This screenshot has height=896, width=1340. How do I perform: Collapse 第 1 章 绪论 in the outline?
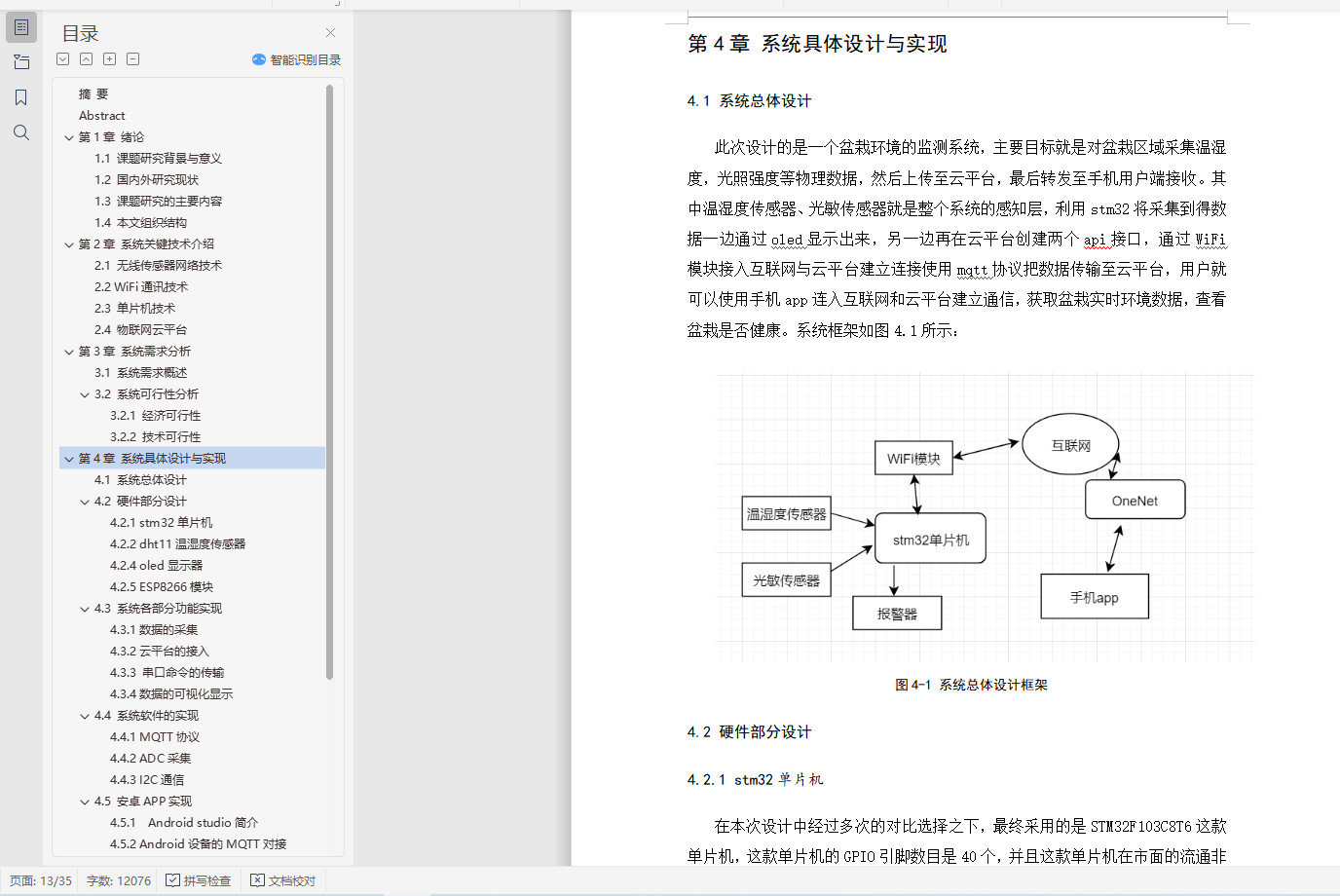click(x=69, y=137)
